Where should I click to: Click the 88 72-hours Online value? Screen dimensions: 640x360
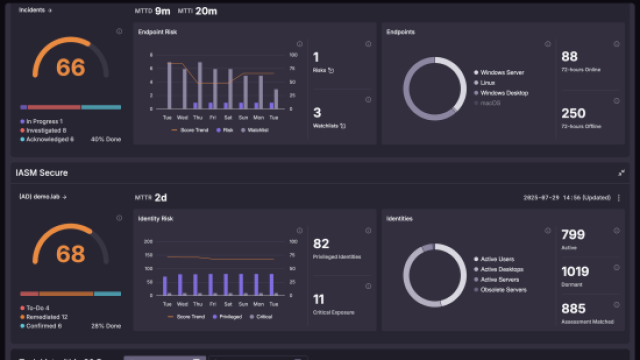click(569, 56)
